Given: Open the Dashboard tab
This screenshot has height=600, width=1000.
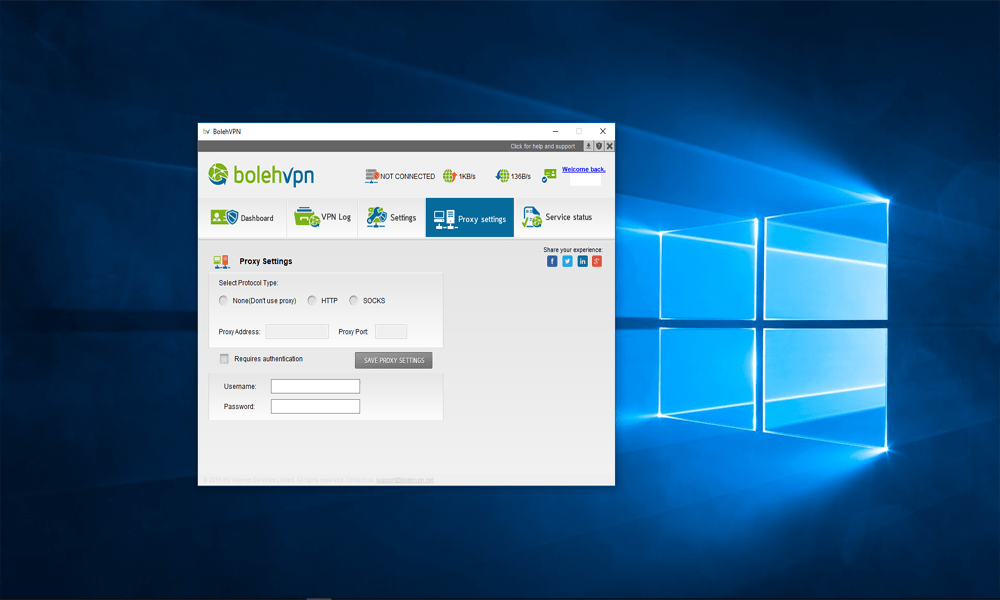Looking at the screenshot, I should pos(242,218).
